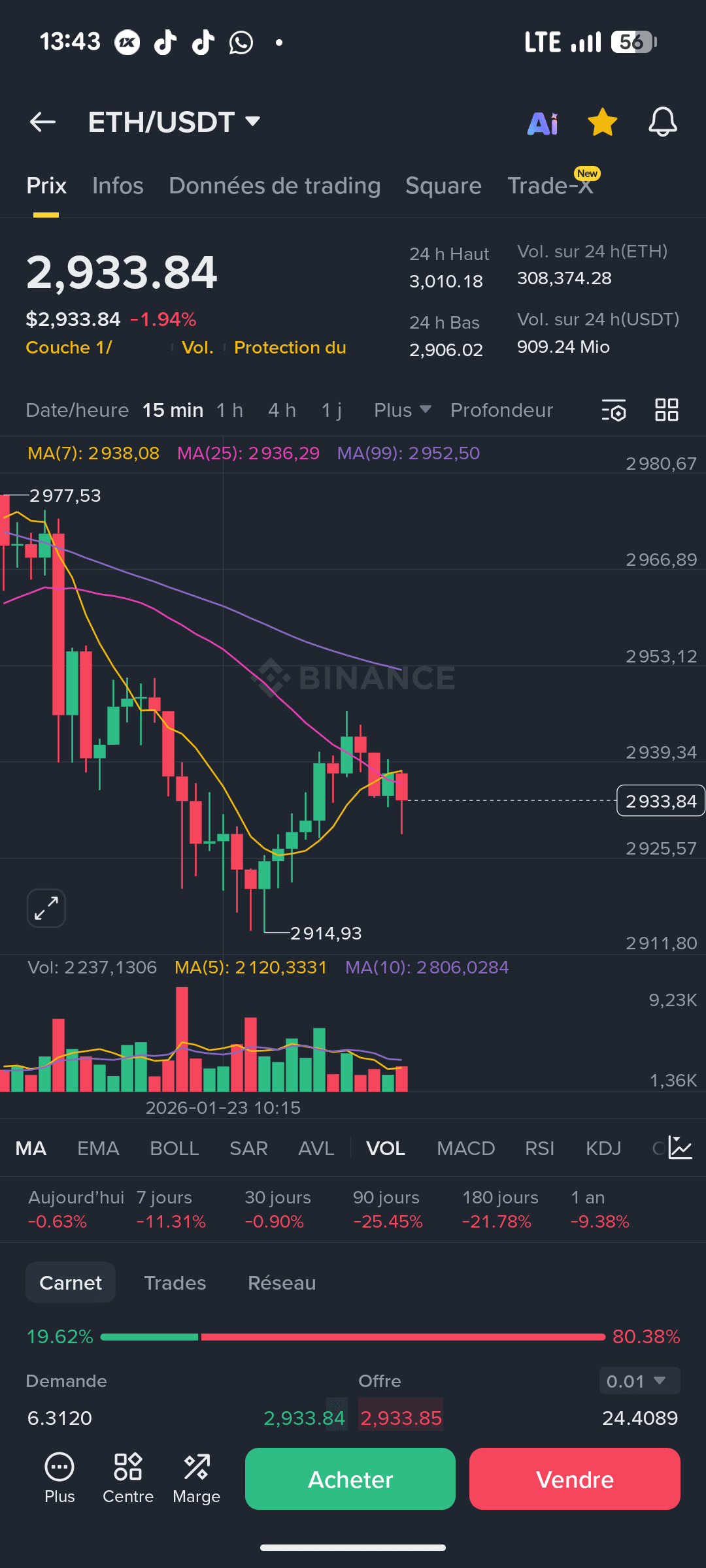Switch to the Données de trading tab
The image size is (706, 1568).
(x=275, y=186)
